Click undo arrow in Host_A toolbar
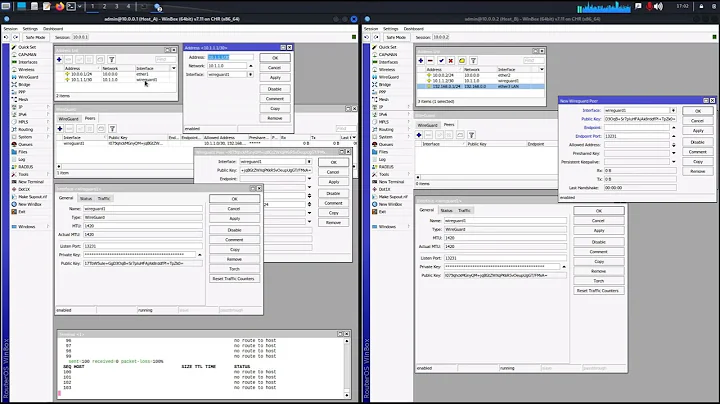 coord(6,37)
